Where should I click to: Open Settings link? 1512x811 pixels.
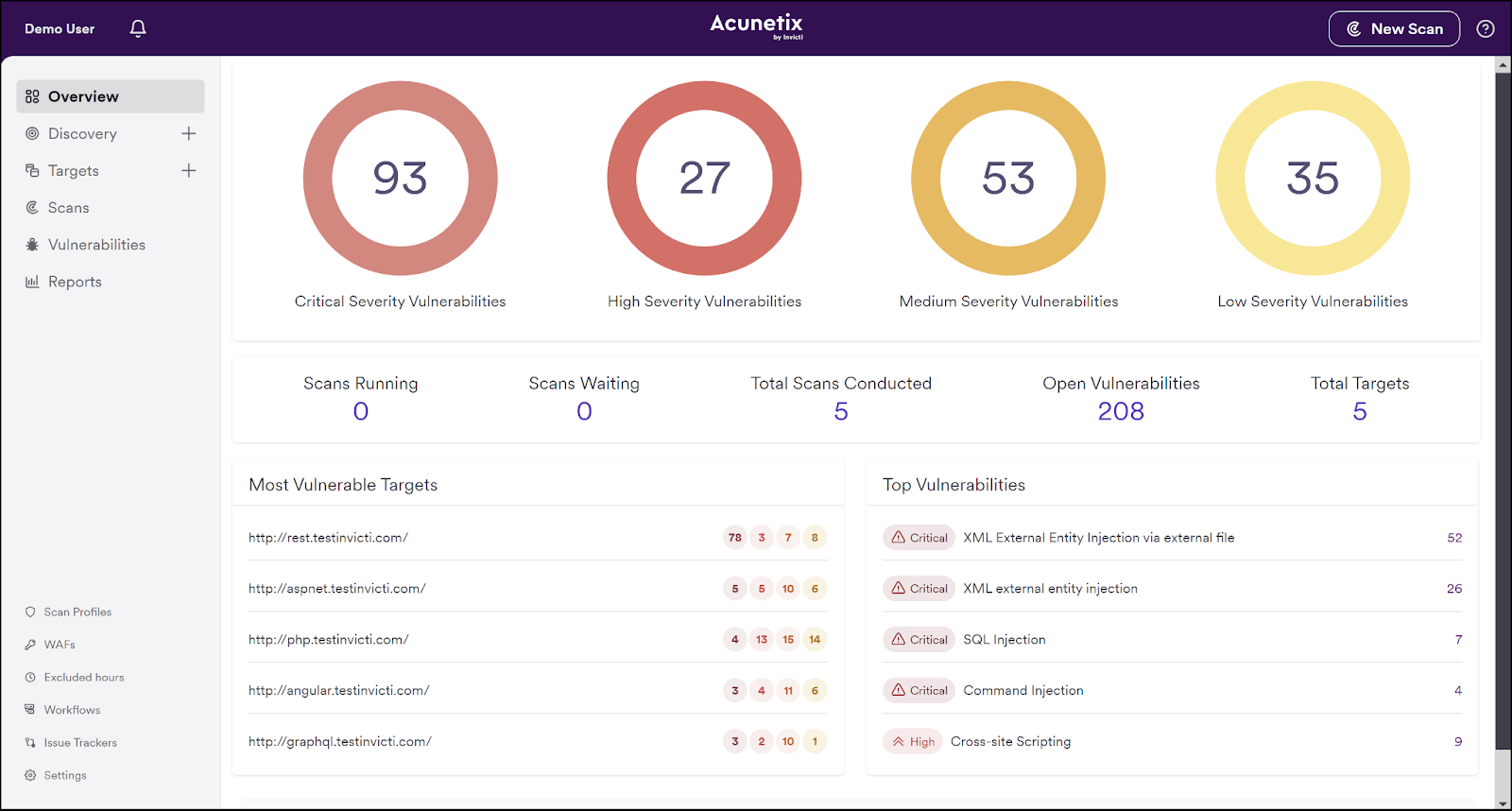pyautogui.click(x=65, y=775)
